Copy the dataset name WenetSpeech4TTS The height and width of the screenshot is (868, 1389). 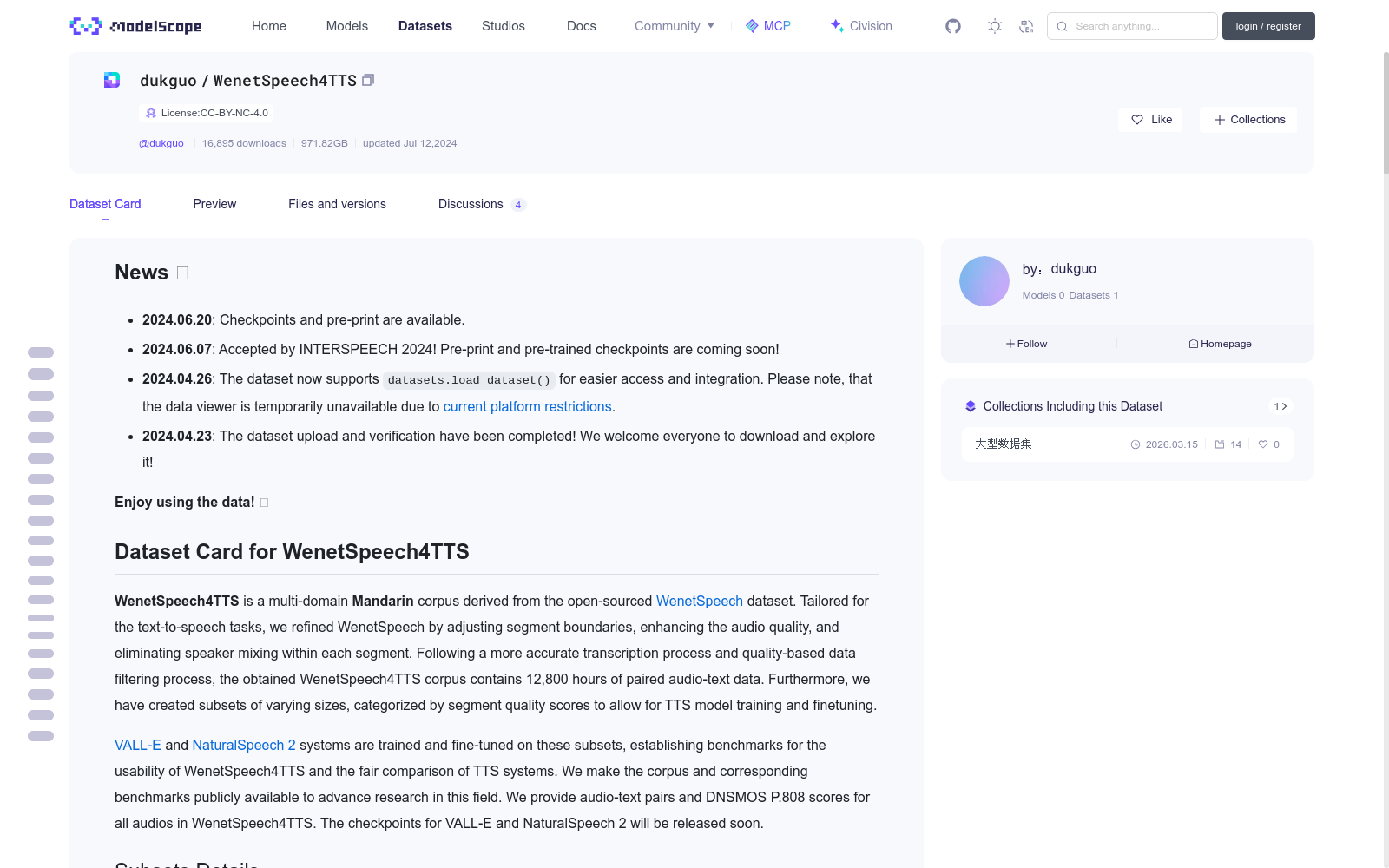point(368,80)
